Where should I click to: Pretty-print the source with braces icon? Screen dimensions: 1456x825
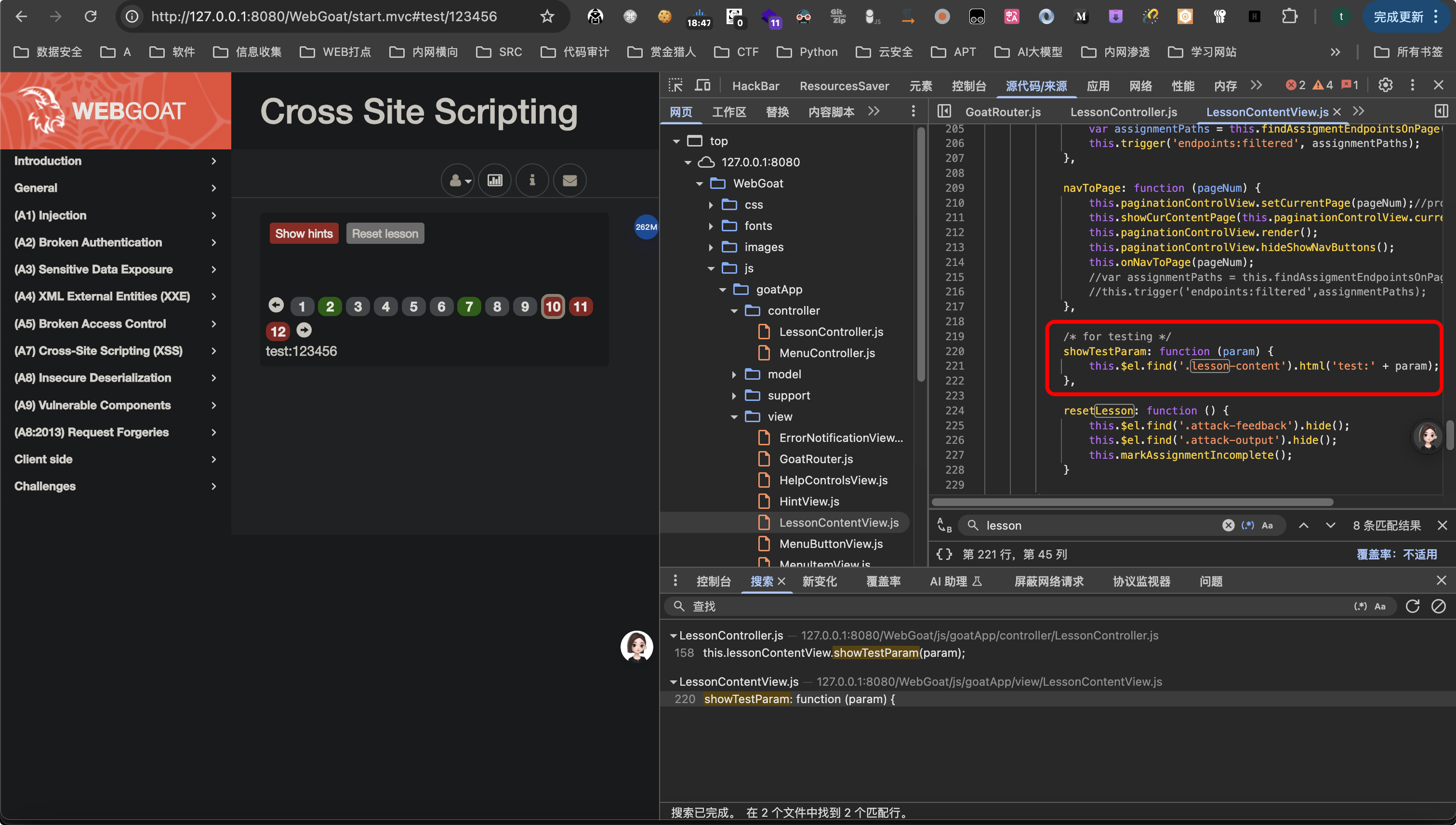[944, 554]
